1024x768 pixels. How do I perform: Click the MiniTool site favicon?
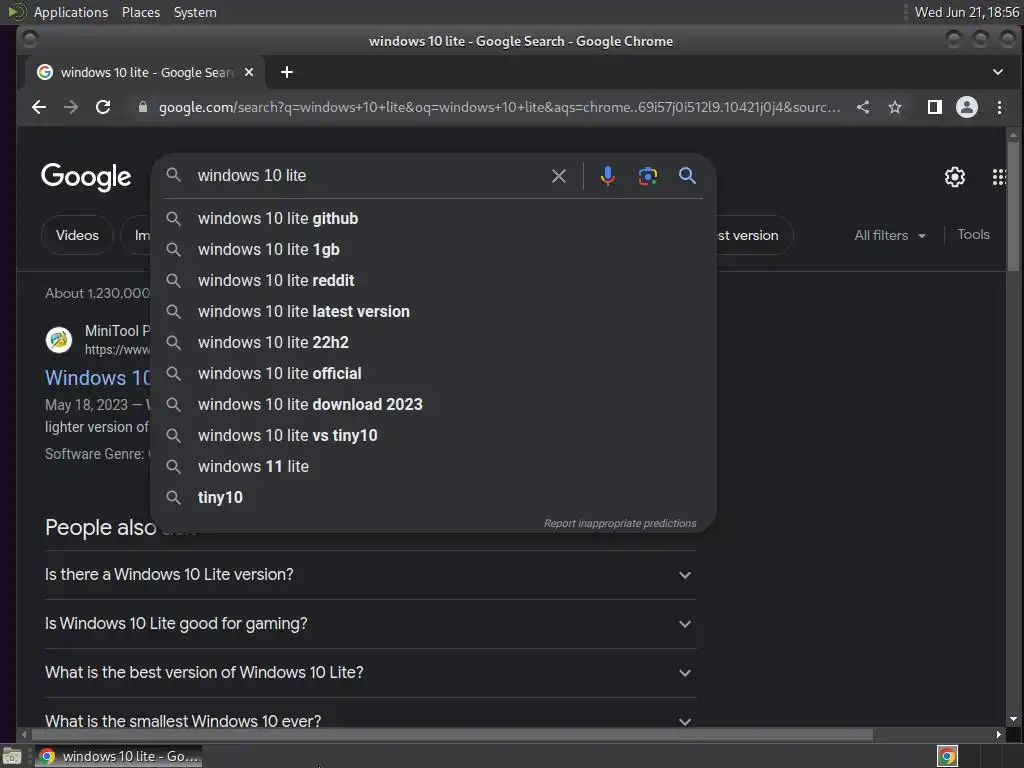point(59,340)
